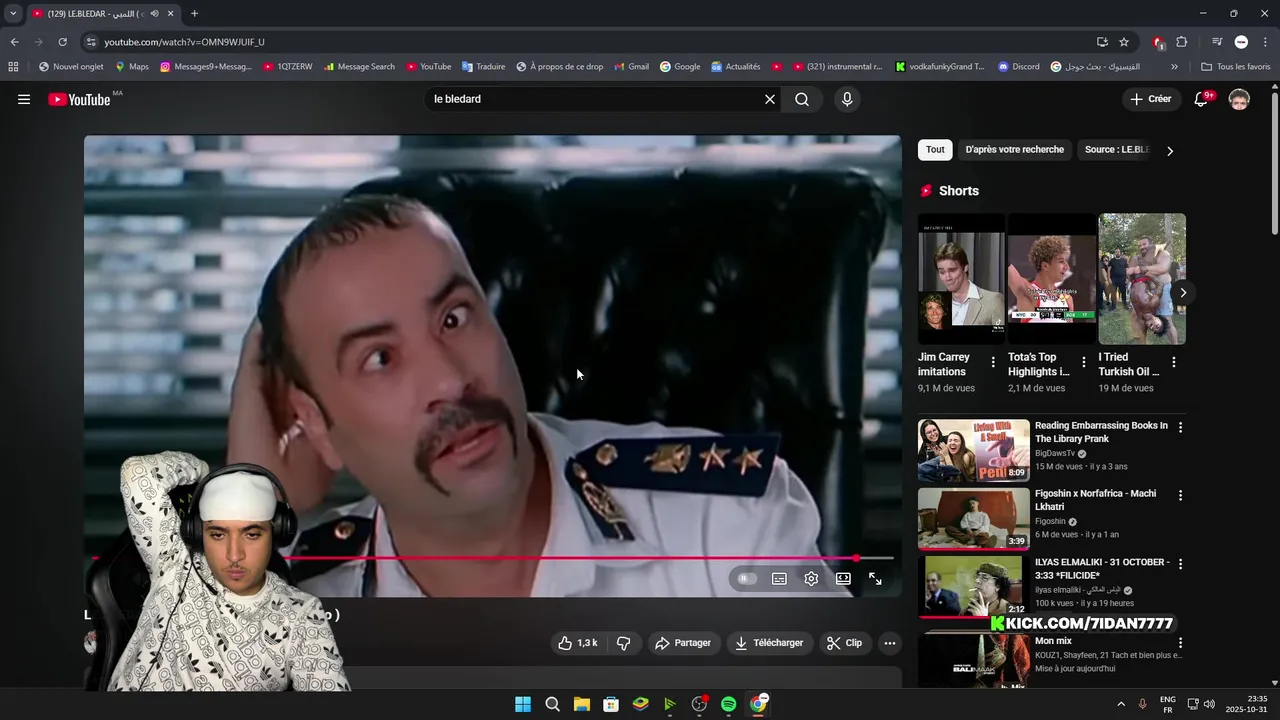The height and width of the screenshot is (720, 1280).
Task: Like the video (1,3 k)
Action: coord(578,643)
